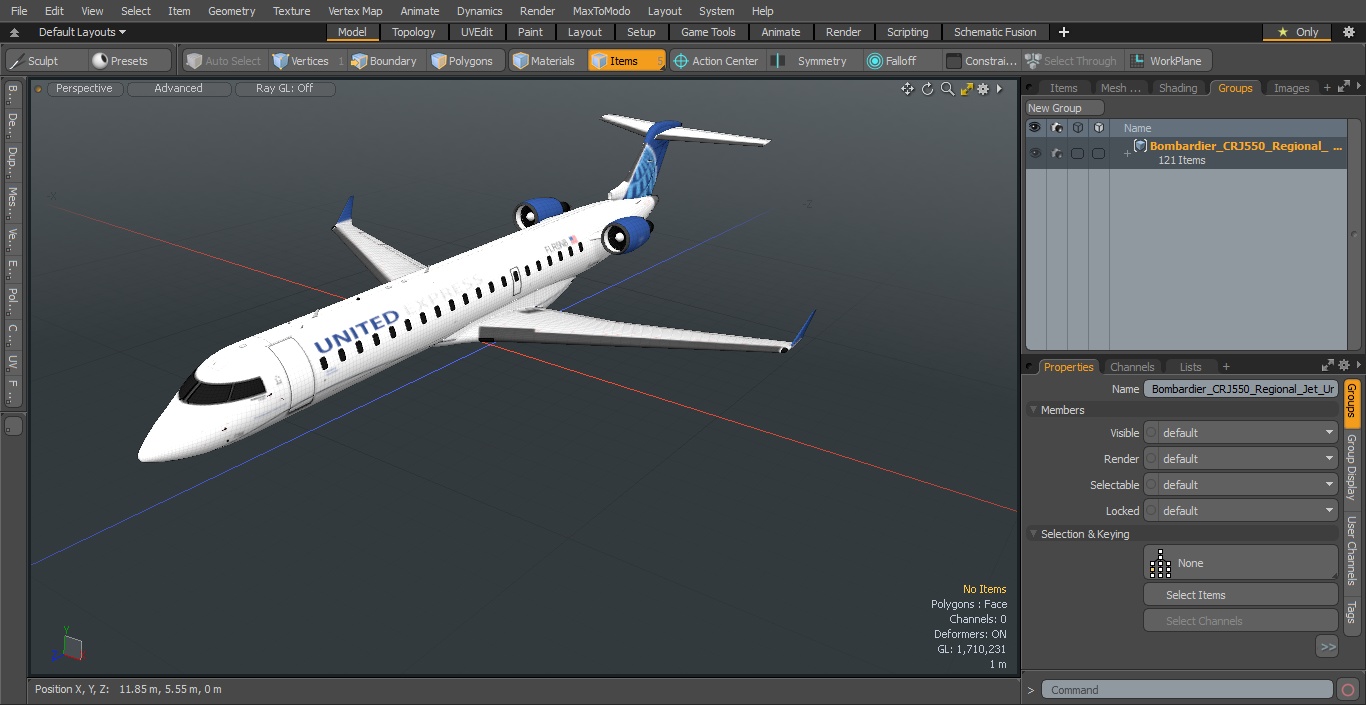The image size is (1366, 705).
Task: Select the Sculpt tool
Action: 46,61
